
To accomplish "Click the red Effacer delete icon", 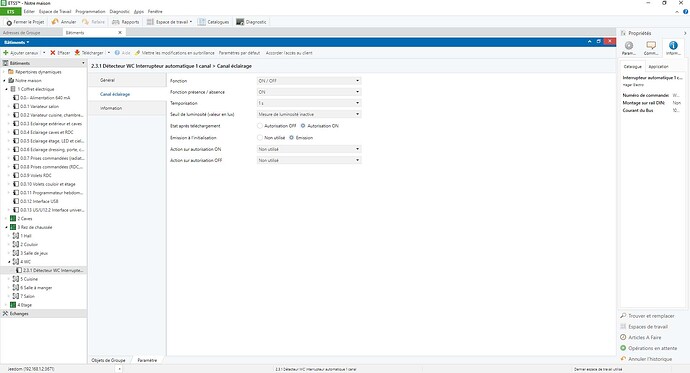I will (x=53, y=53).
